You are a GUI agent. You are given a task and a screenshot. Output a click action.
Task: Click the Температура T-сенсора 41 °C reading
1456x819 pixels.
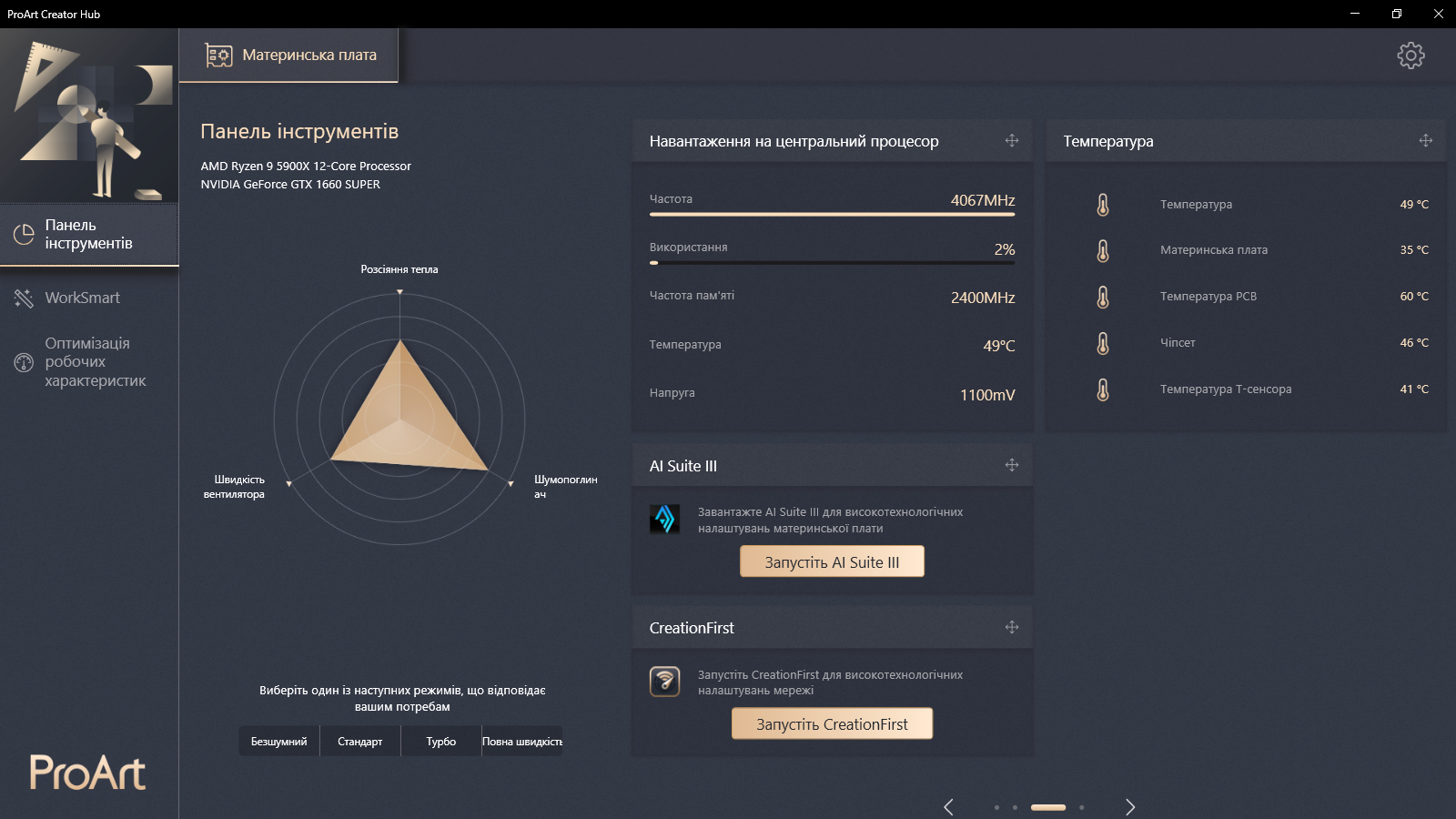pos(1414,389)
